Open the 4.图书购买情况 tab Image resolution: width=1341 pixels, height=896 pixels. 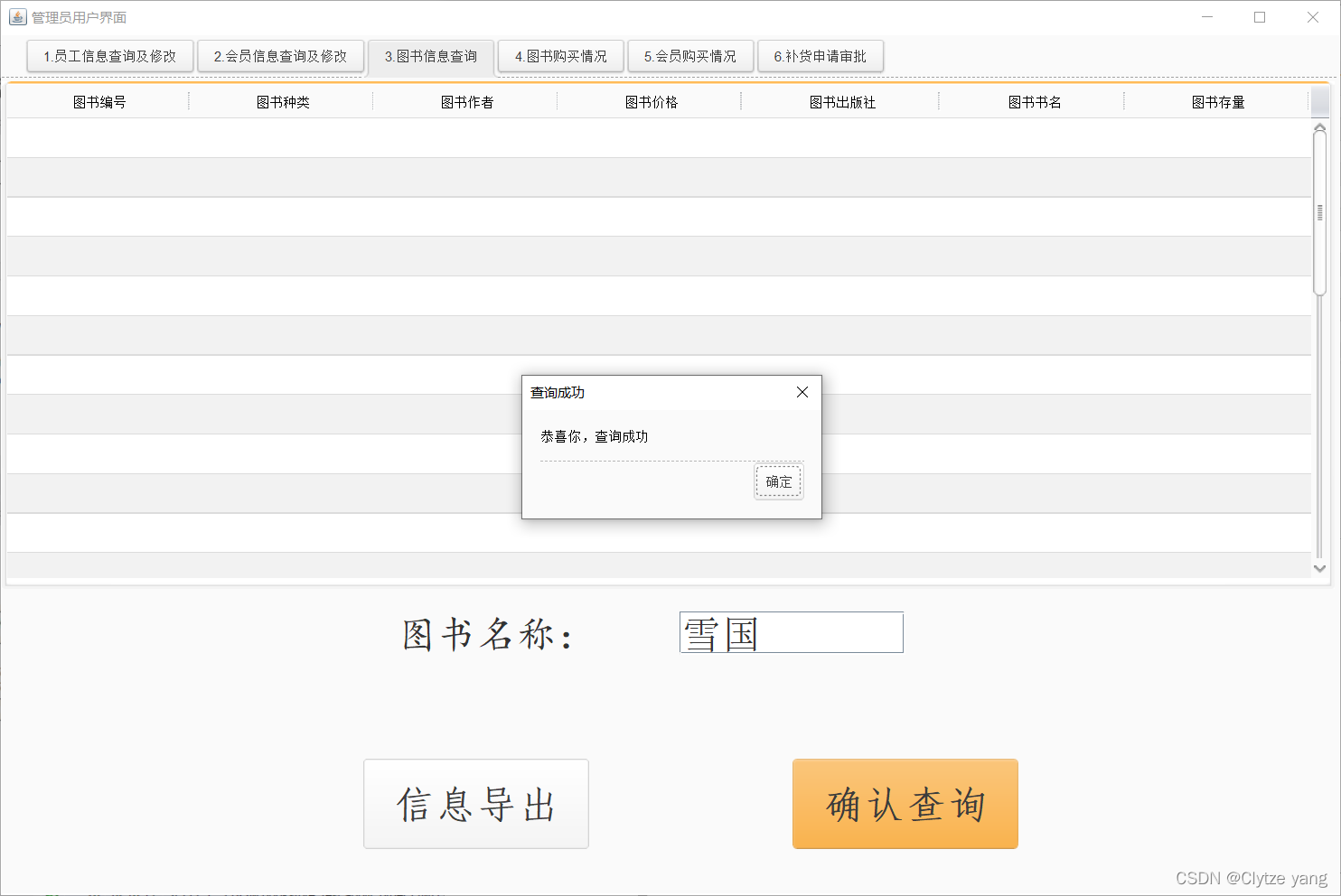[561, 56]
